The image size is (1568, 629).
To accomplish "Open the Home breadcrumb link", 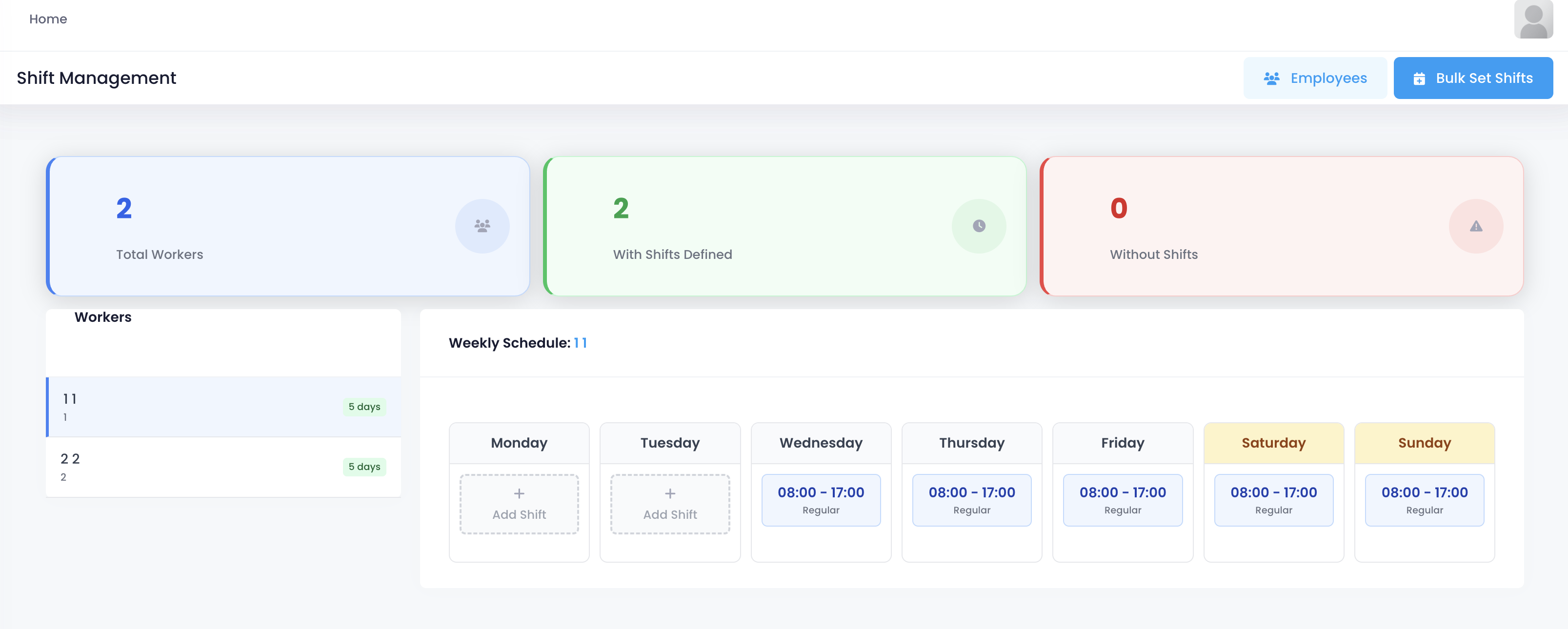I will [x=48, y=19].
